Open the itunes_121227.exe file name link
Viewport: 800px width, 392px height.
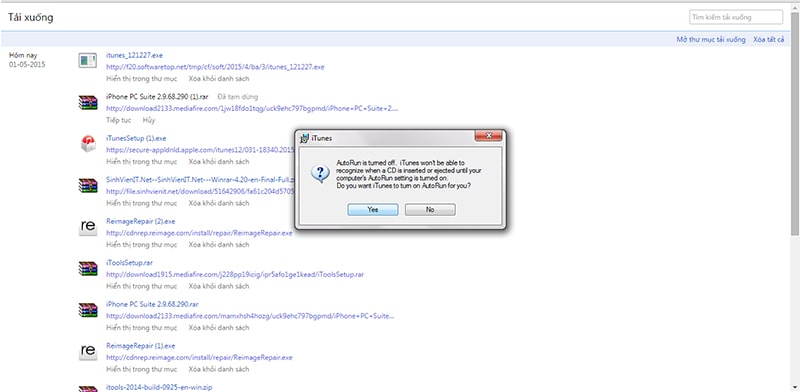point(134,55)
